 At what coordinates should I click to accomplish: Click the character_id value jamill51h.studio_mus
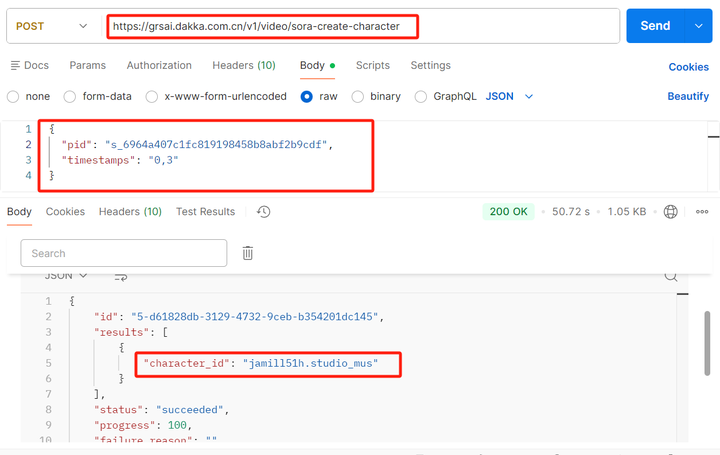310,363
